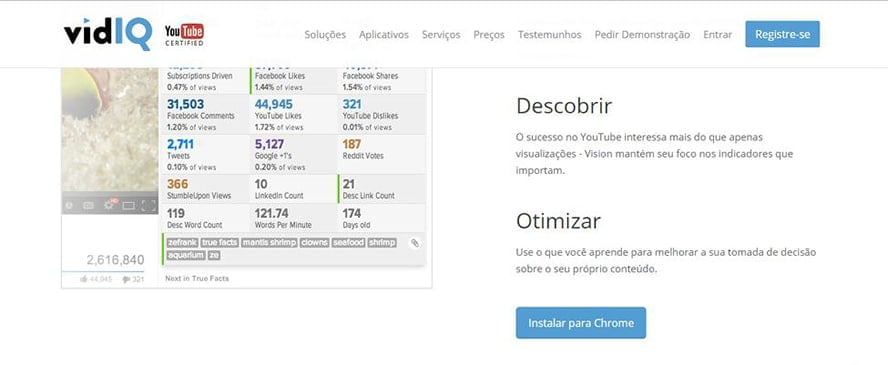Click the theater mode rectangle icon

pos(129,205)
